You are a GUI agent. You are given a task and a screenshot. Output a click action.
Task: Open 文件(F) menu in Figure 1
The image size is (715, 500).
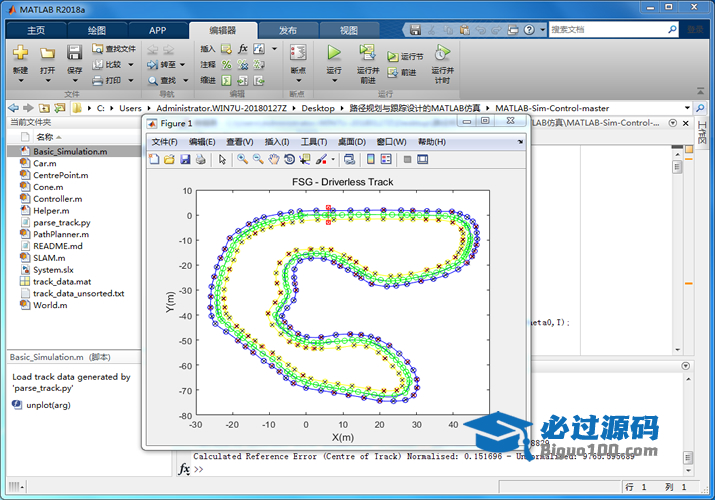[164, 142]
